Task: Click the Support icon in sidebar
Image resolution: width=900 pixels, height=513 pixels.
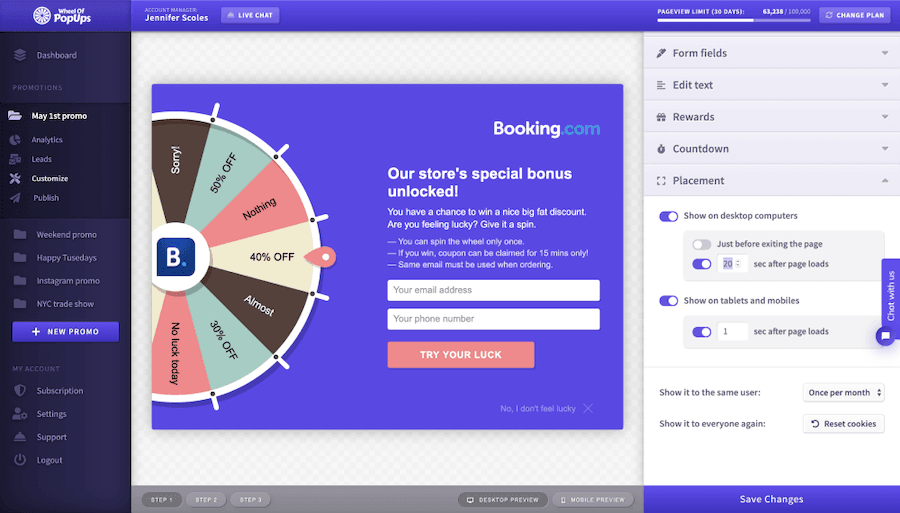Action: coord(19,437)
